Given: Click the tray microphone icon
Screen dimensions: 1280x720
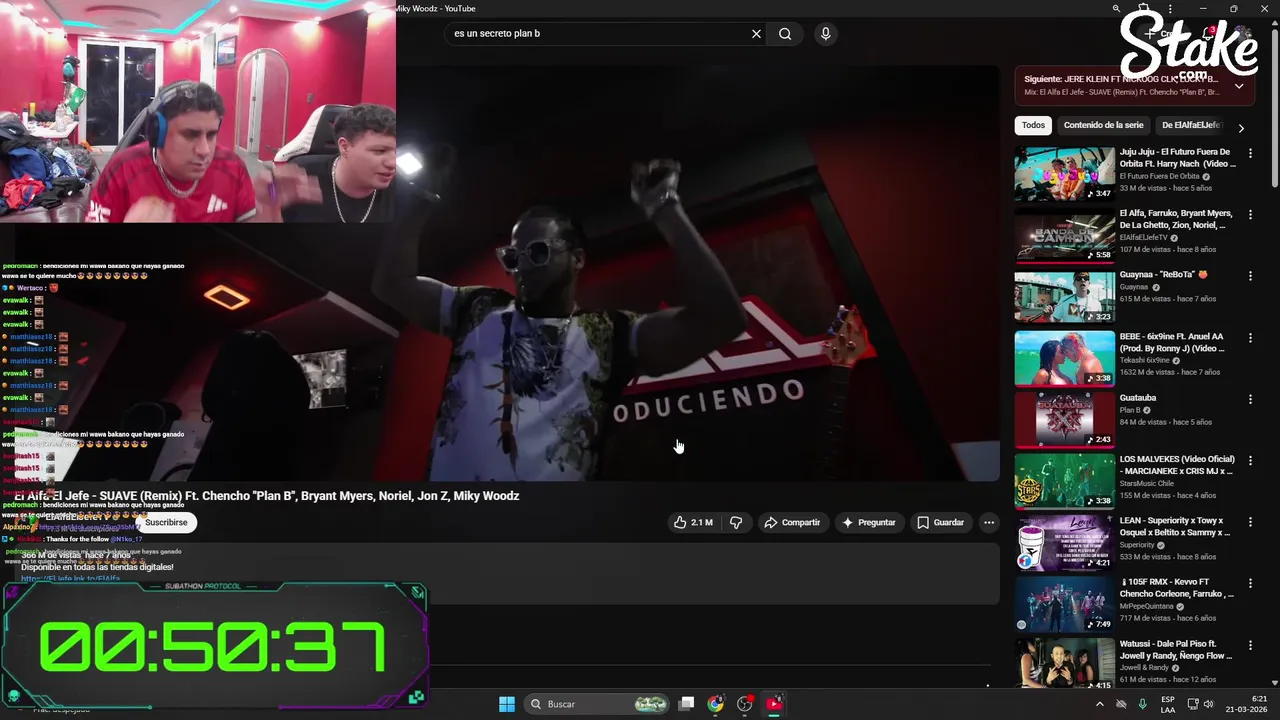Looking at the screenshot, I should (x=1142, y=704).
